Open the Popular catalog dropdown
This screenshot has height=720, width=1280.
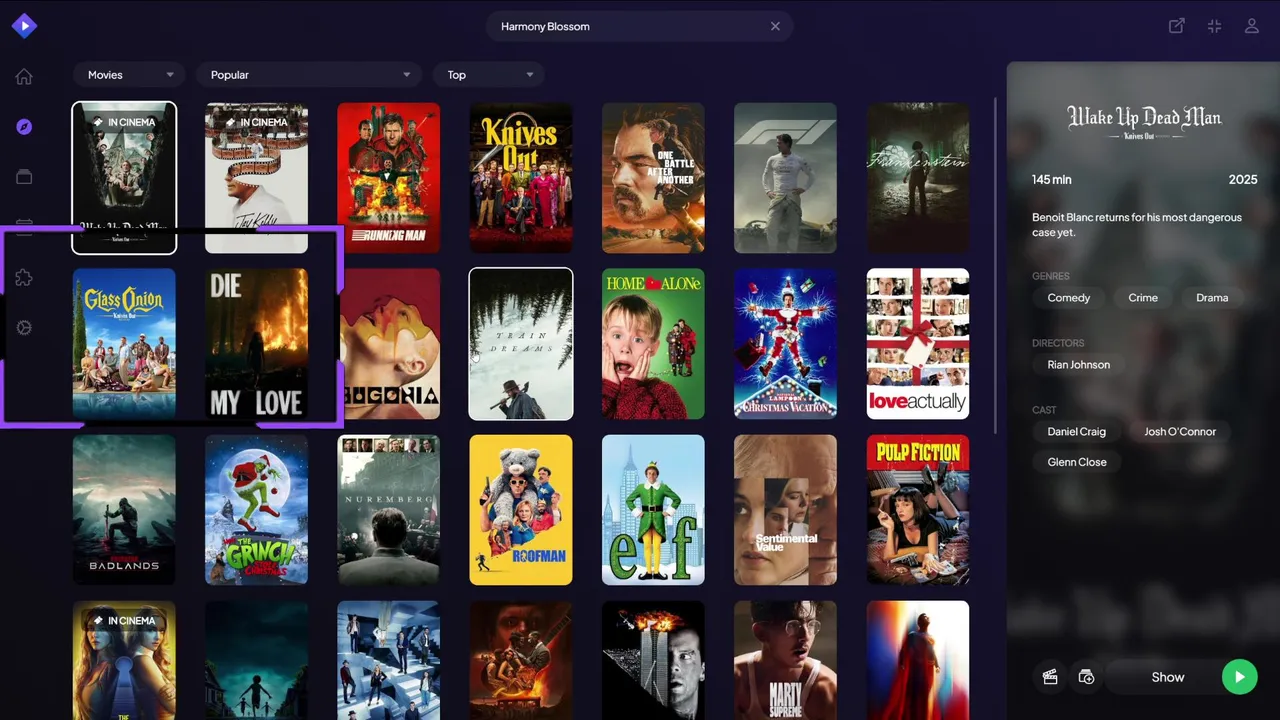[x=308, y=75]
